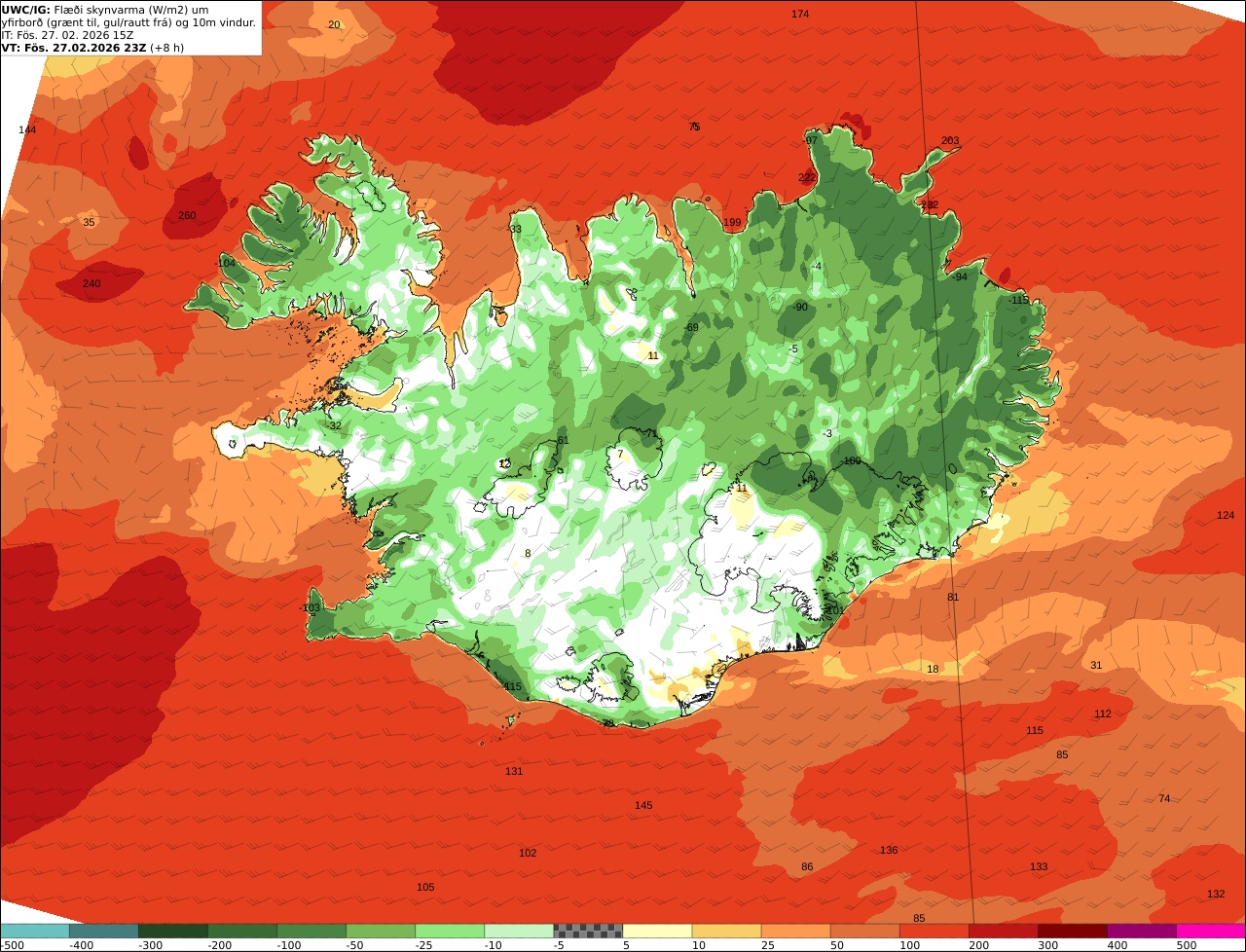Select the pale yellow 5 to 10 swatch
1246x952 pixels.
tap(657, 931)
